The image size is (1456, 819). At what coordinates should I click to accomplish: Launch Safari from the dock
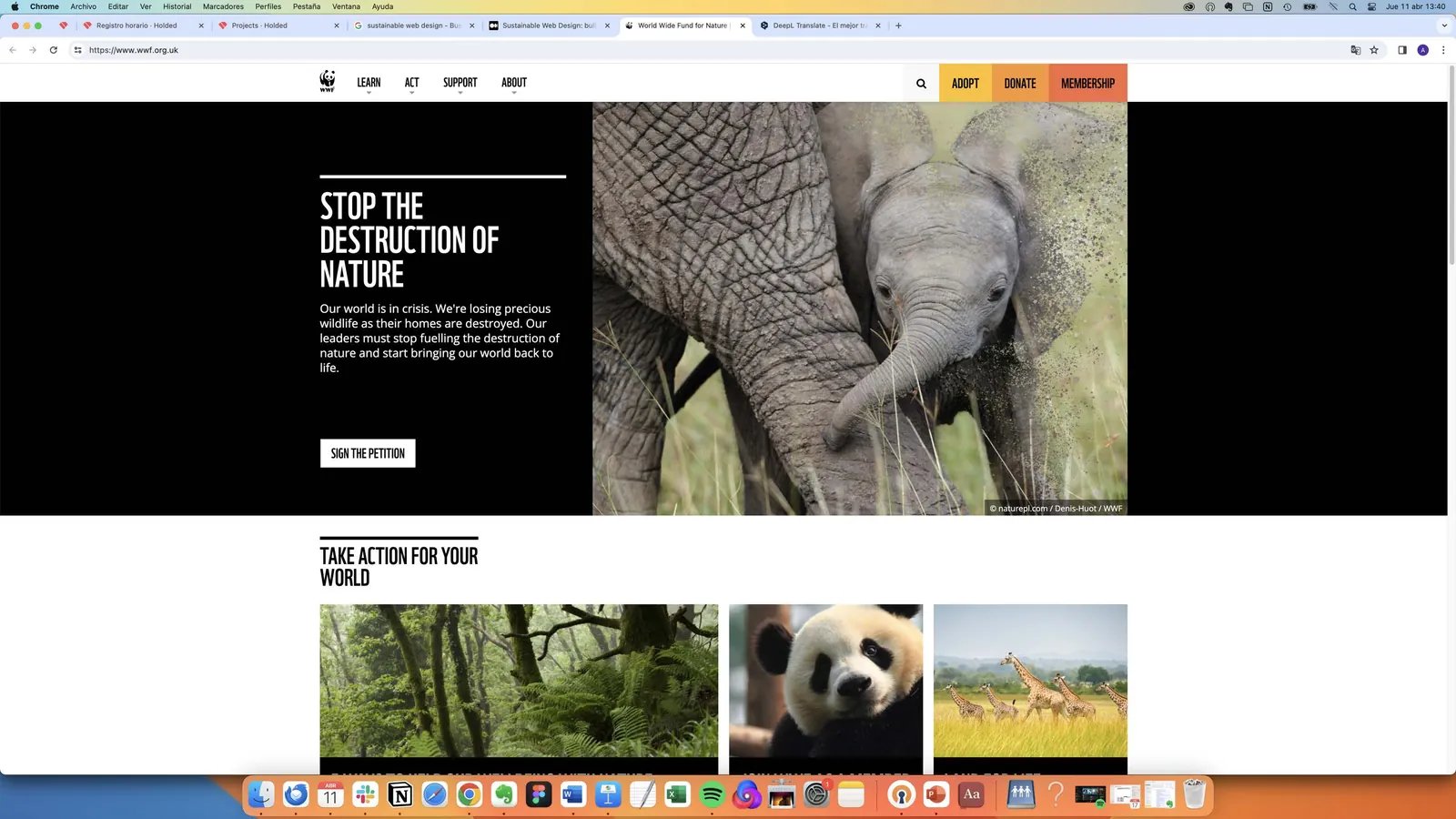click(434, 794)
